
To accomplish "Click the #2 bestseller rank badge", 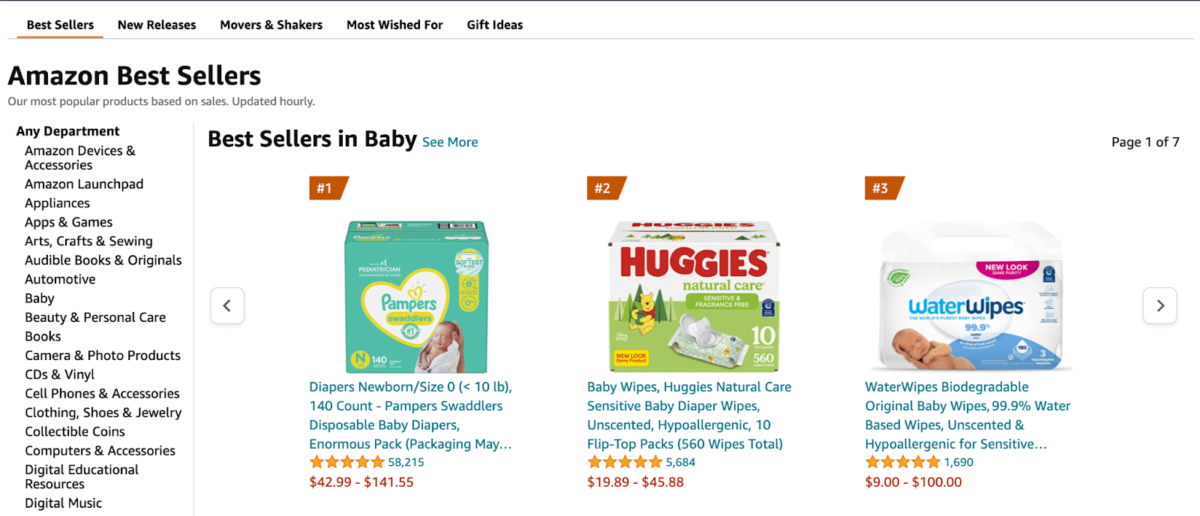I will click(x=605, y=188).
